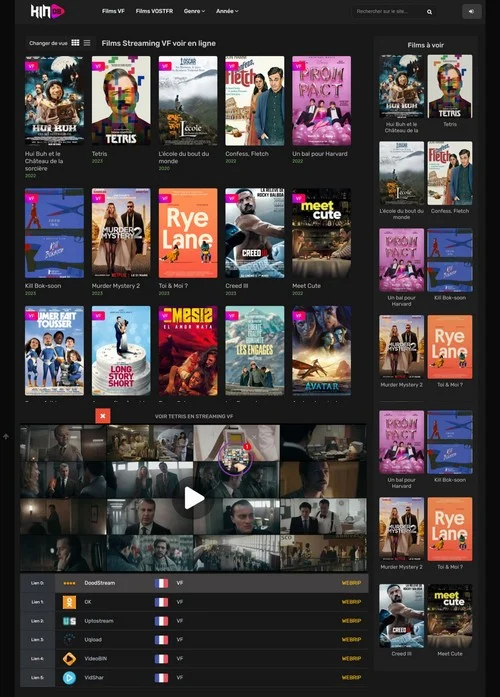Open the Tetris poster in main grid
Viewport: 500px width, 697px height.
pos(121,100)
